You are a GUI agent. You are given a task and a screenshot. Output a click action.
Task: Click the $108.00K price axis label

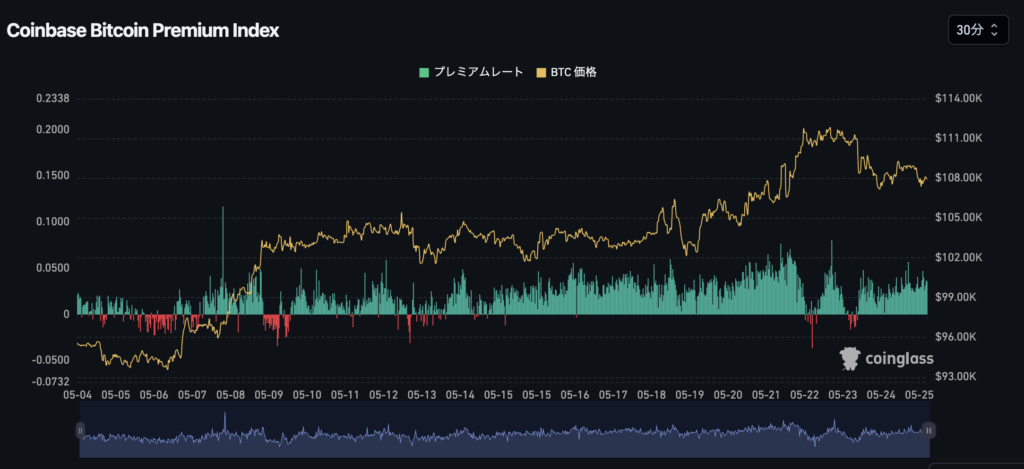958,178
